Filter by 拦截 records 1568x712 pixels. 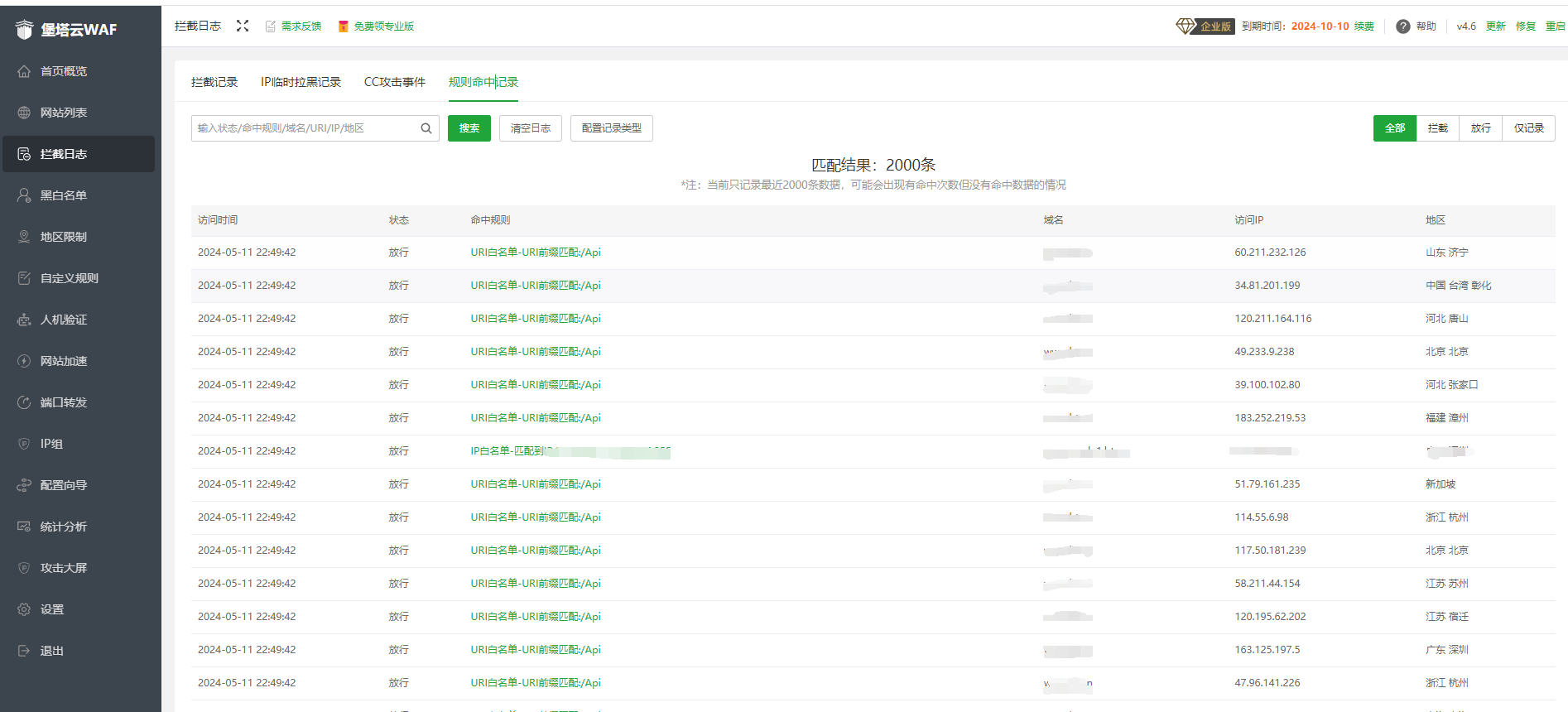[1438, 128]
